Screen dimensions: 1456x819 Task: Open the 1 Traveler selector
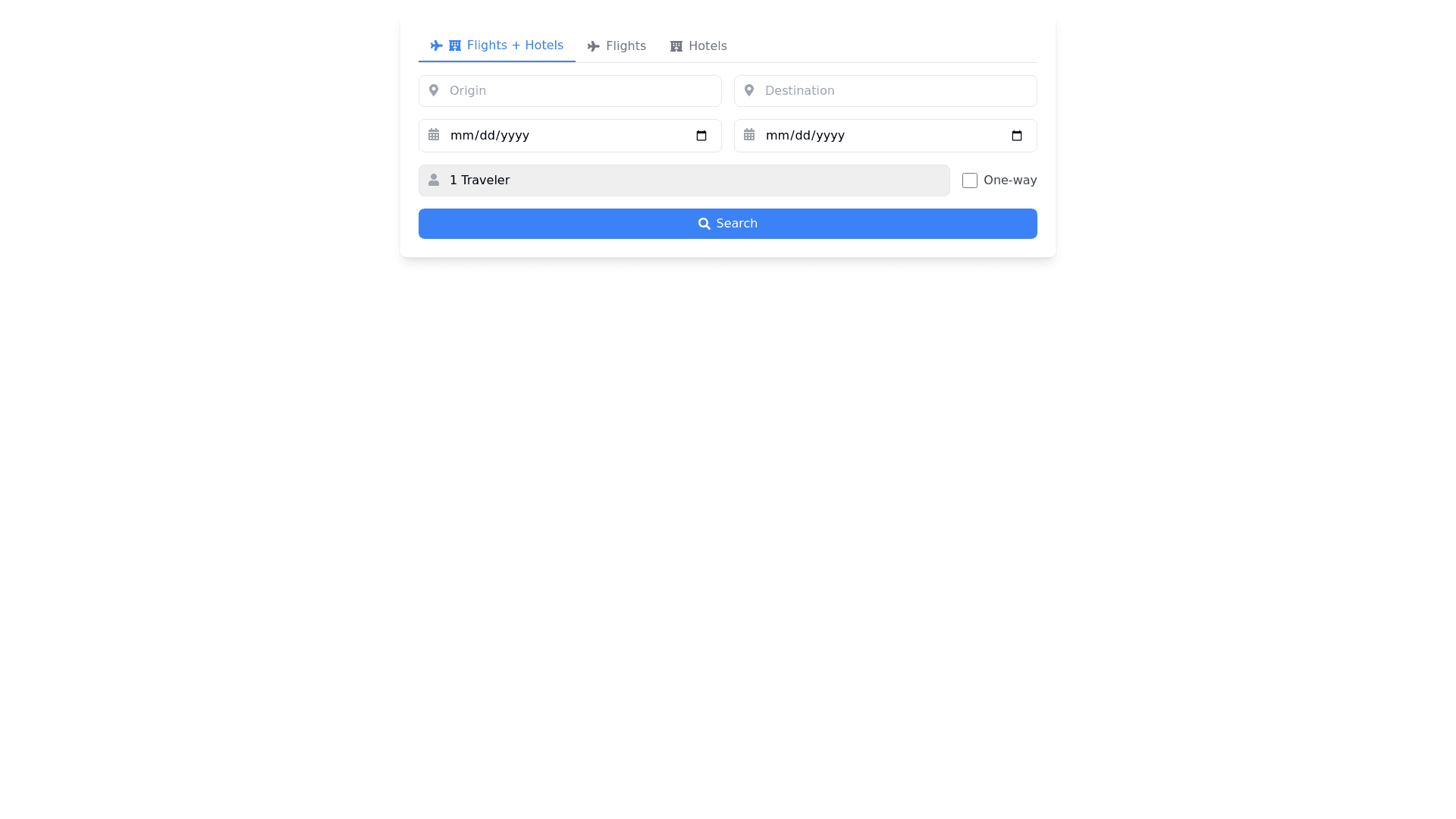[x=682, y=180]
